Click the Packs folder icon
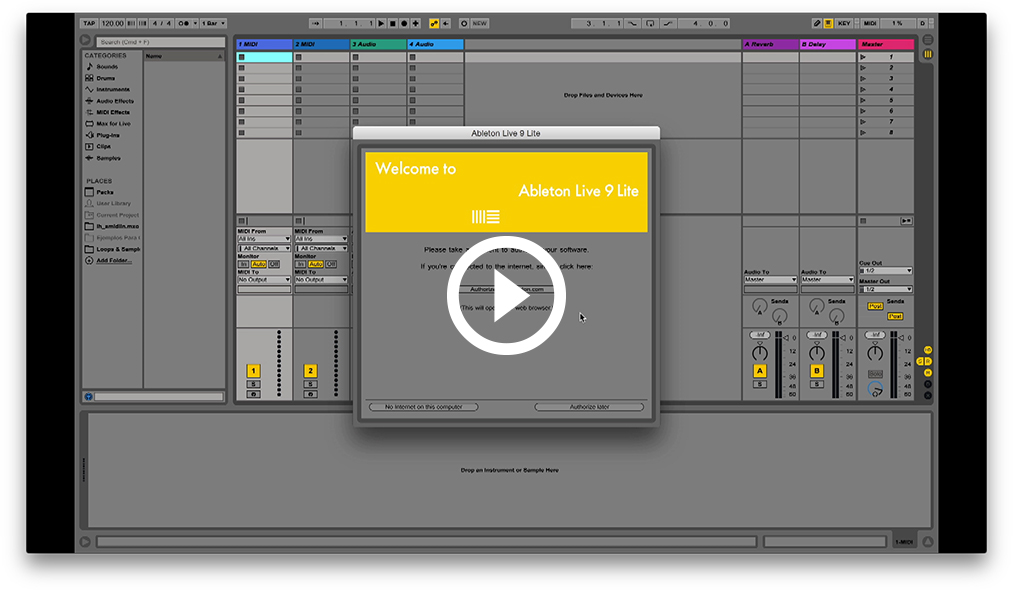1013x590 pixels. (x=90, y=192)
